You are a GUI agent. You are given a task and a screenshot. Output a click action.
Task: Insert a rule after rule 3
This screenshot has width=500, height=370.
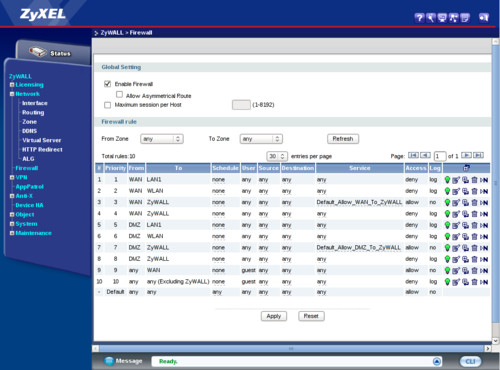[465, 203]
